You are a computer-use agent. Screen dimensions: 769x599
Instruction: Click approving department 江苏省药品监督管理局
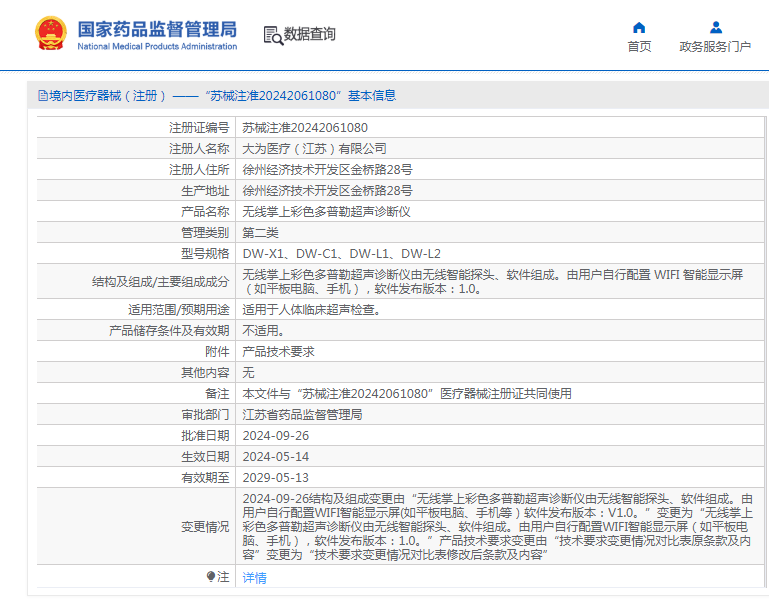pyautogui.click(x=302, y=415)
